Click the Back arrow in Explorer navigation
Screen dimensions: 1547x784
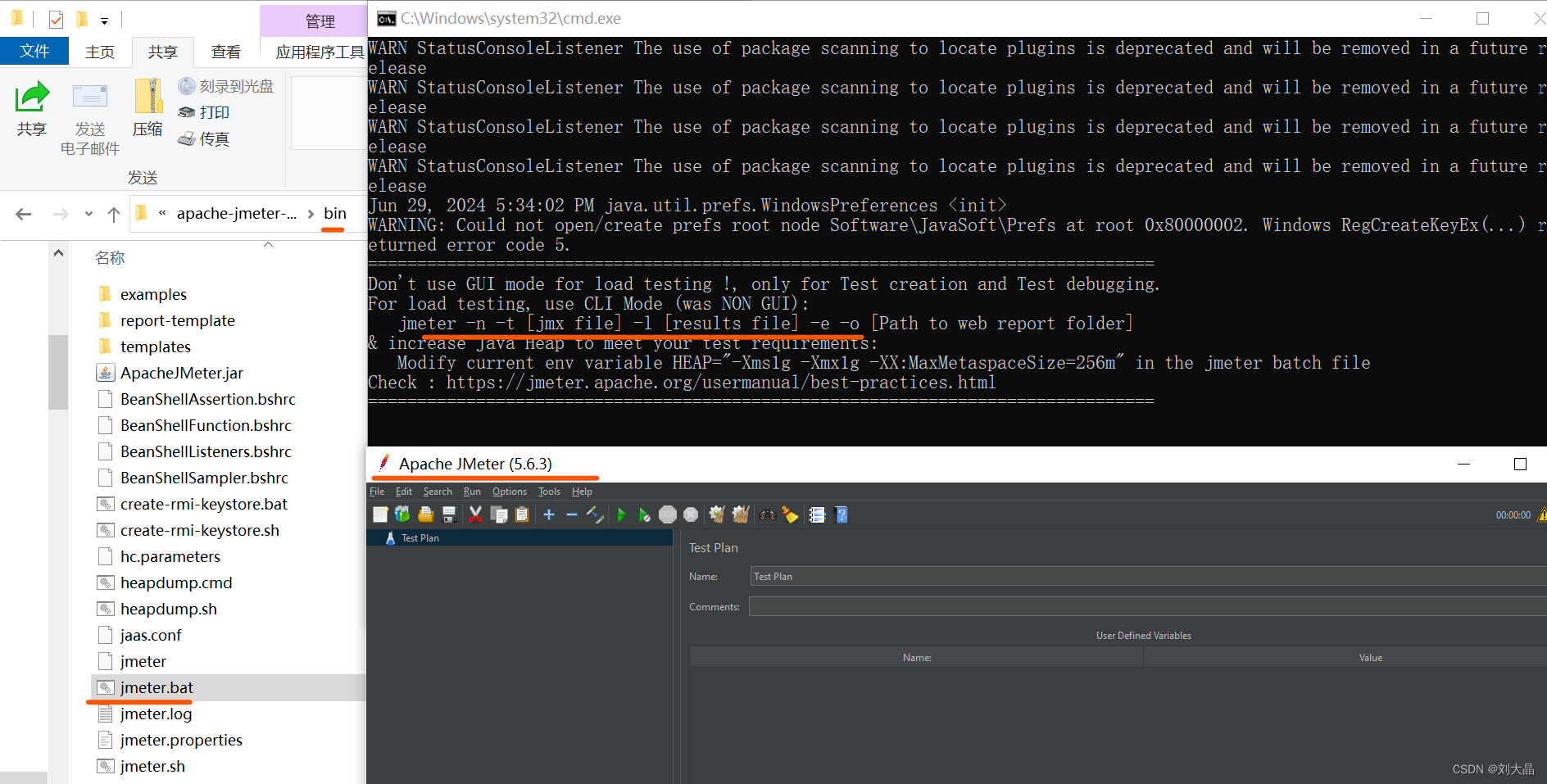(x=24, y=214)
